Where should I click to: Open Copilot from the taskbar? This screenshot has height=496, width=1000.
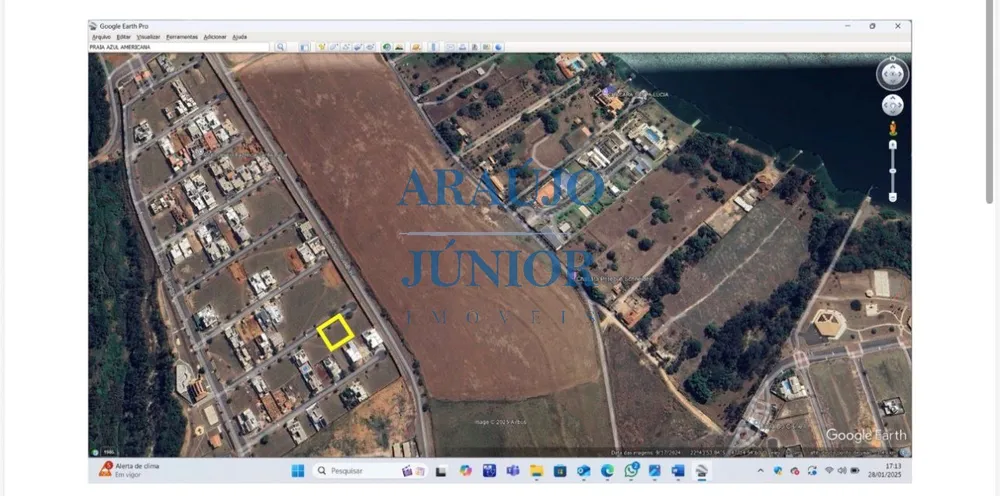pyautogui.click(x=466, y=470)
